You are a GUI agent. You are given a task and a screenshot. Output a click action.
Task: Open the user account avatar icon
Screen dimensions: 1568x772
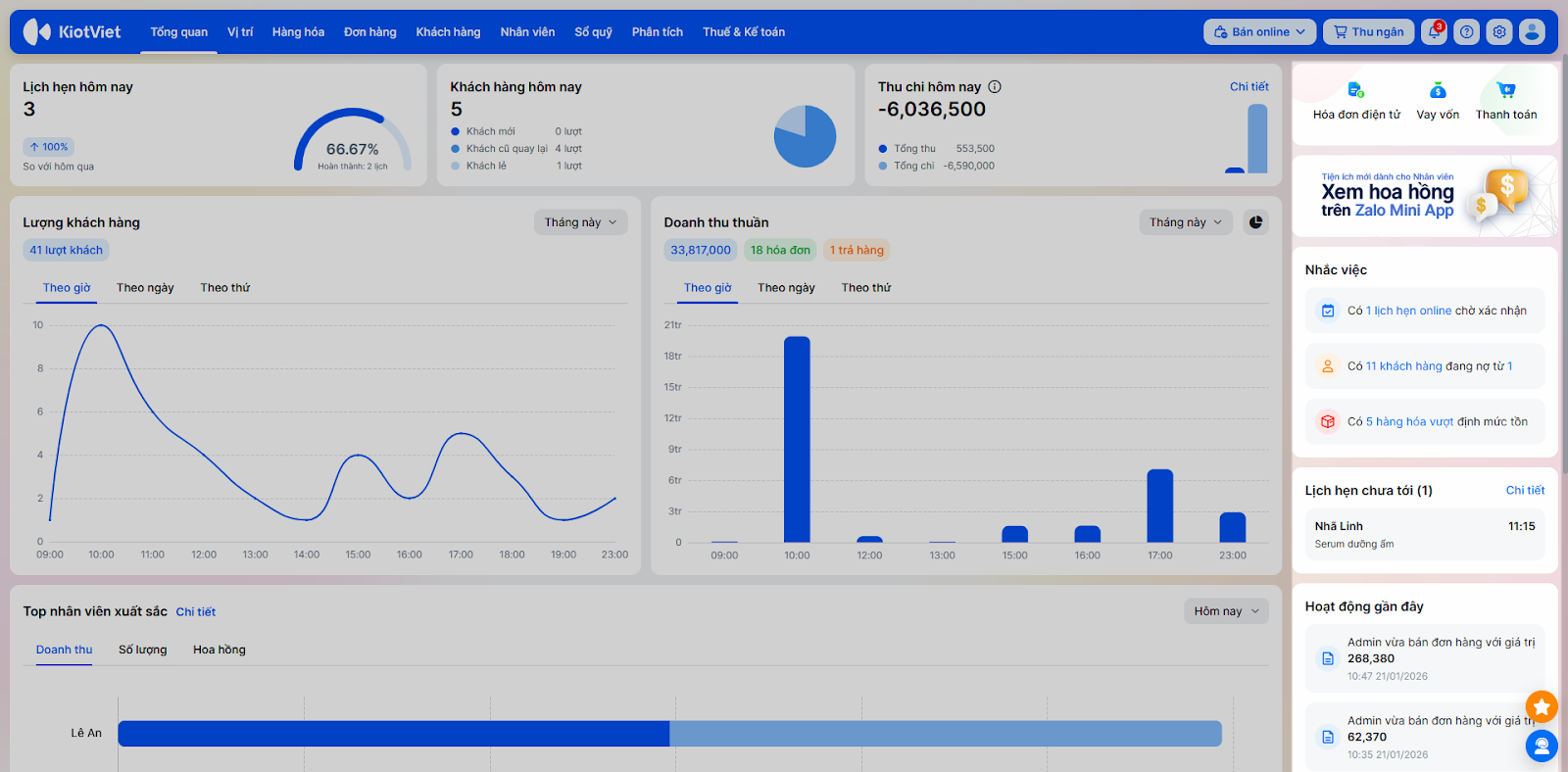point(1532,32)
